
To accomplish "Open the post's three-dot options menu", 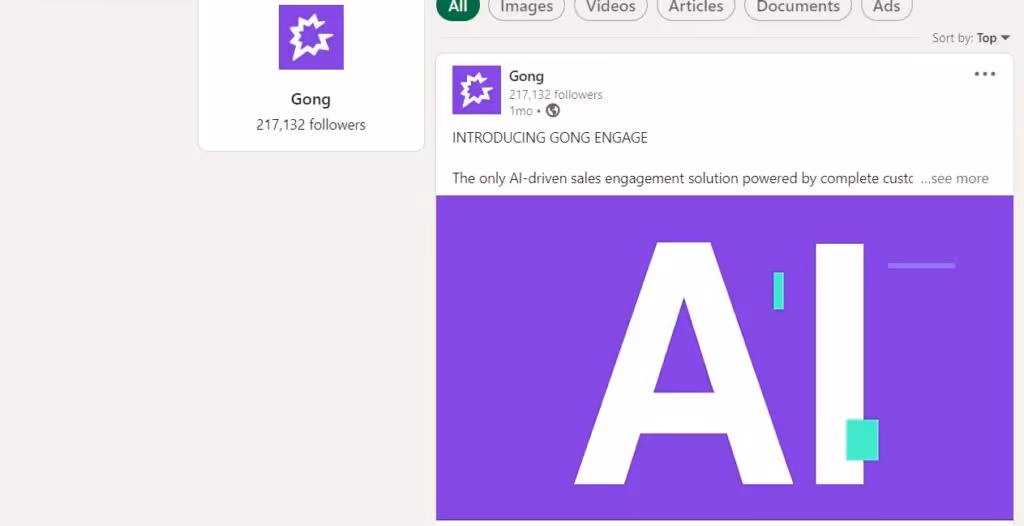I will [985, 74].
